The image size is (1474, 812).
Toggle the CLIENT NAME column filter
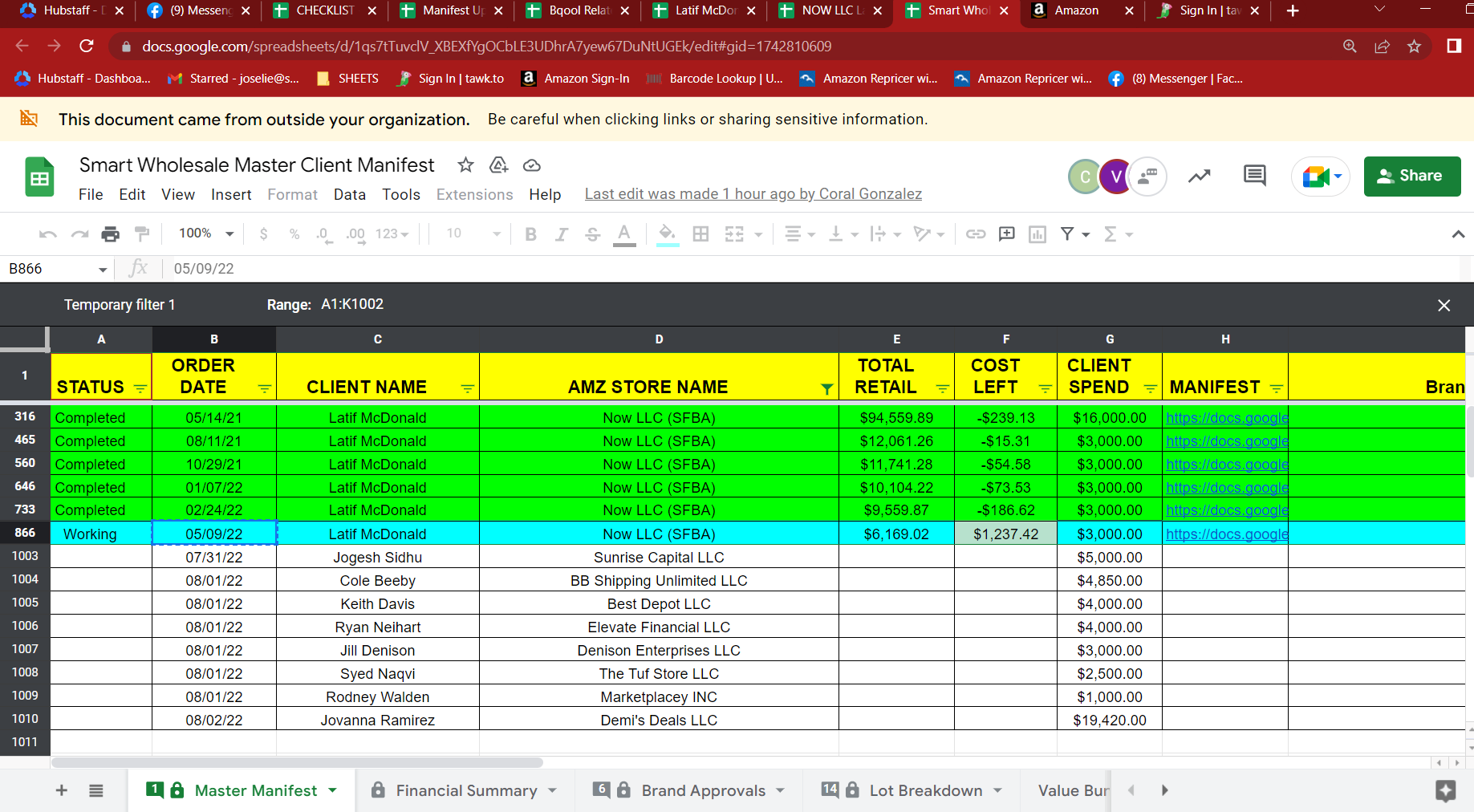click(x=468, y=388)
